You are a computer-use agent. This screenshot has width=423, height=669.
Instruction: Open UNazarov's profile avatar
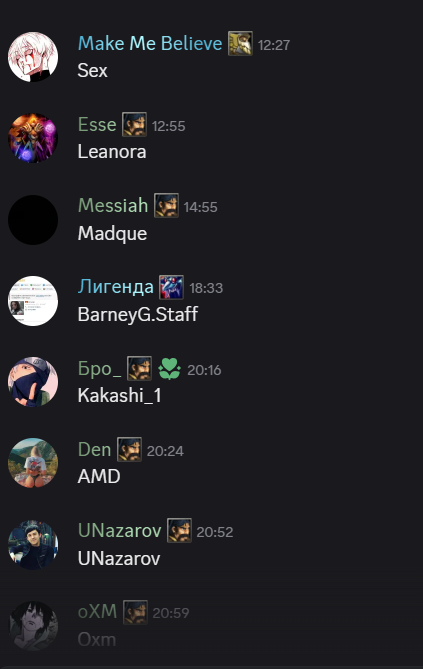point(33,545)
